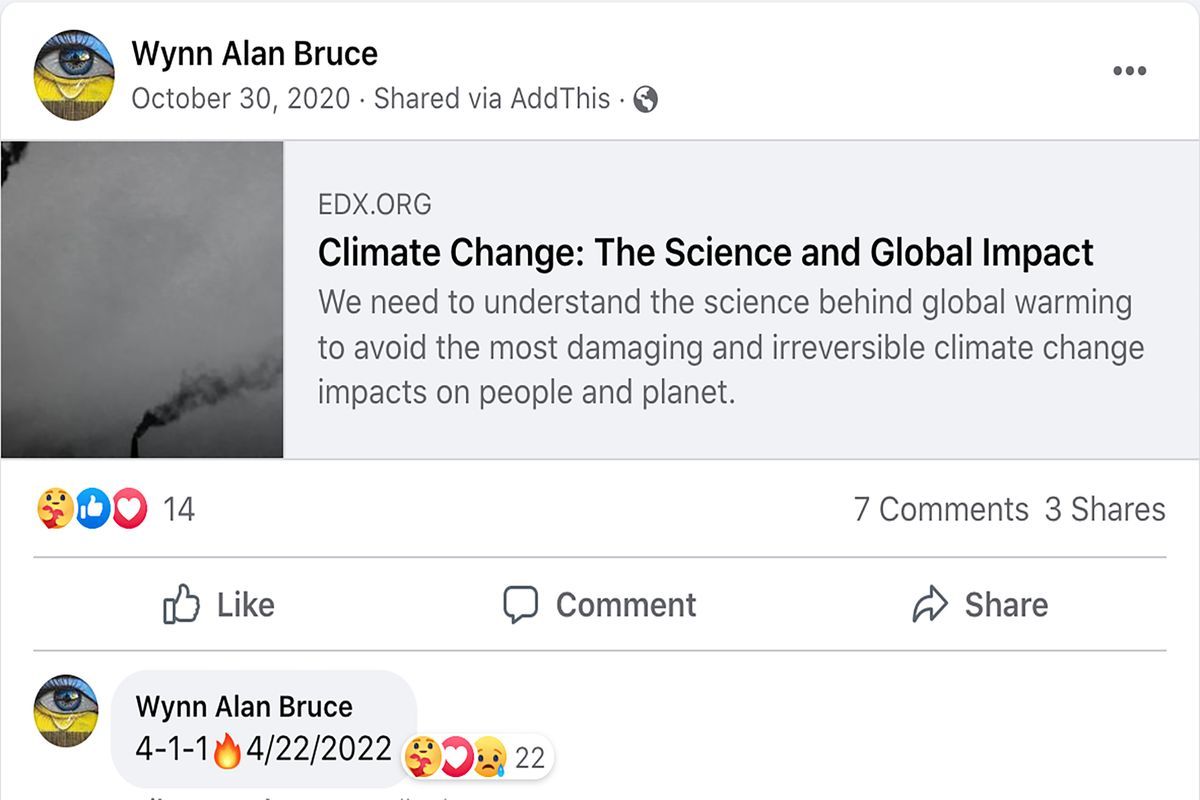Click the Share button

coord(980,605)
